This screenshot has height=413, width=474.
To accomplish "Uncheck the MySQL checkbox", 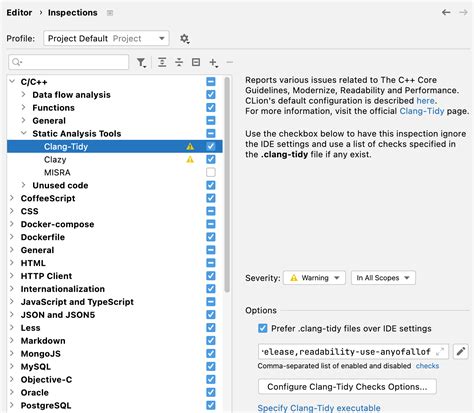I will click(211, 366).
